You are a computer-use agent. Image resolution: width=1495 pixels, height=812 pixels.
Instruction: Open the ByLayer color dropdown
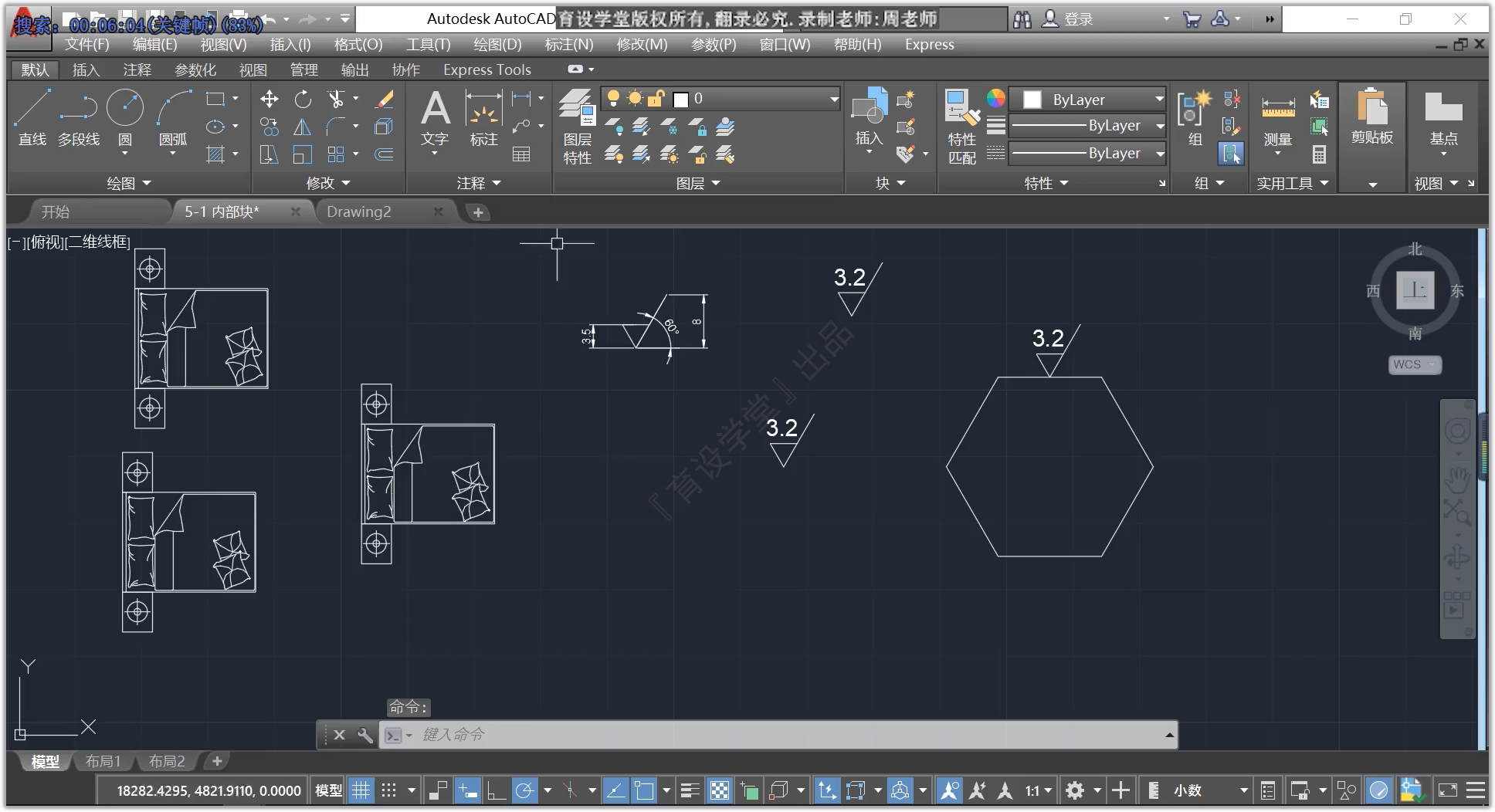tap(1159, 99)
